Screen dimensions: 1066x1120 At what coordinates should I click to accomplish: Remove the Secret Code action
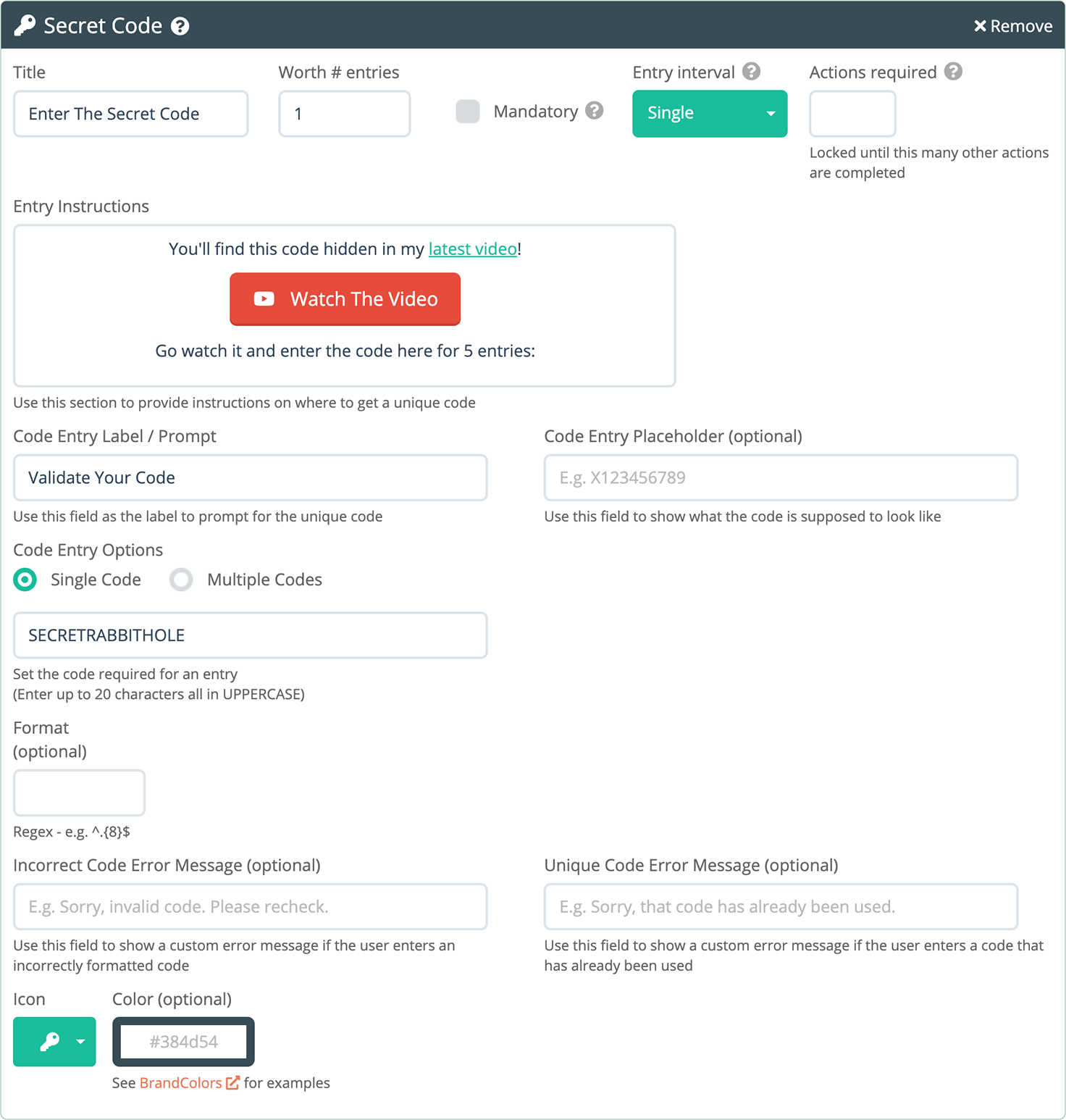tap(1013, 25)
